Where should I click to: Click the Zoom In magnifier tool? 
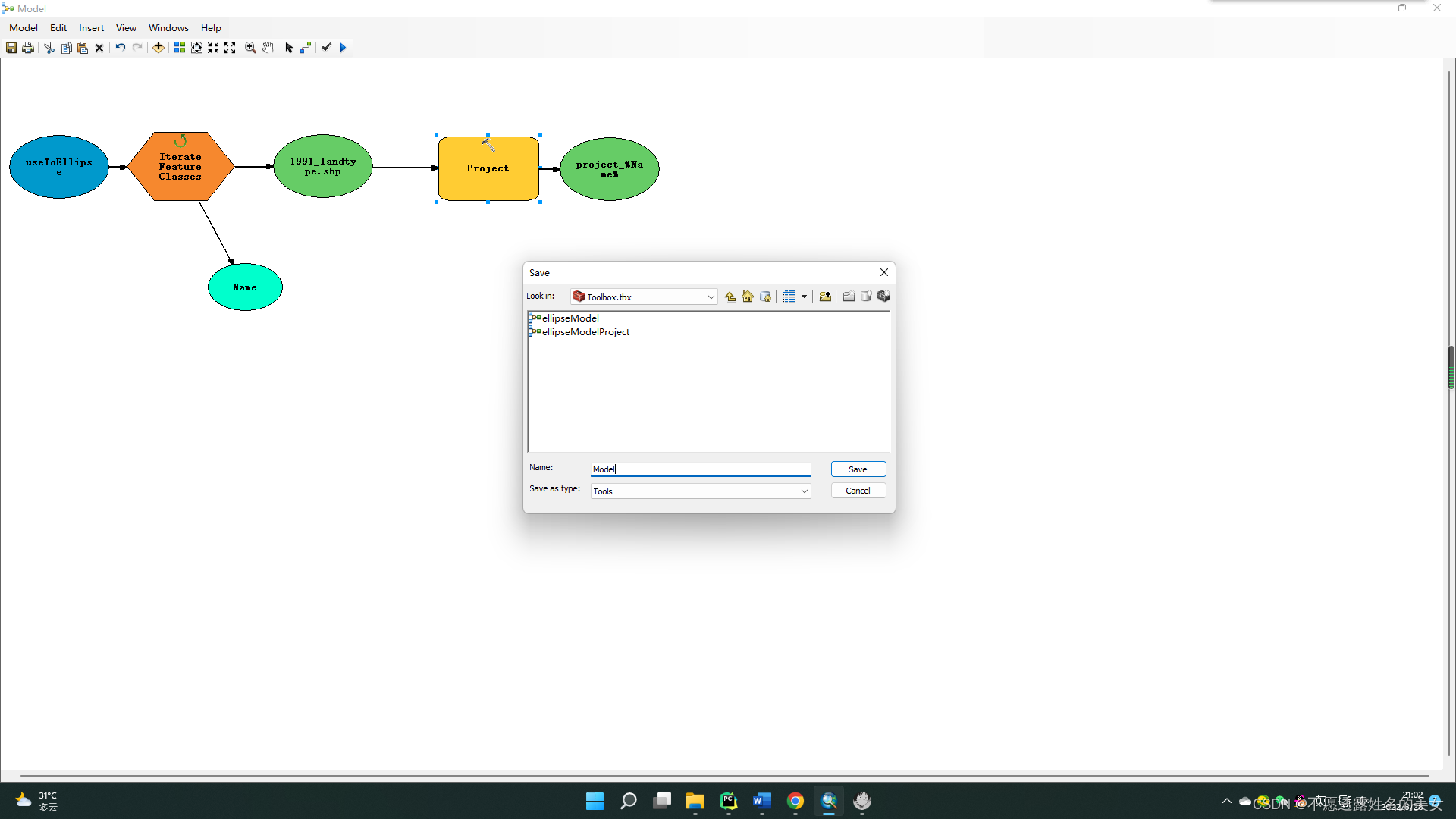(x=249, y=47)
